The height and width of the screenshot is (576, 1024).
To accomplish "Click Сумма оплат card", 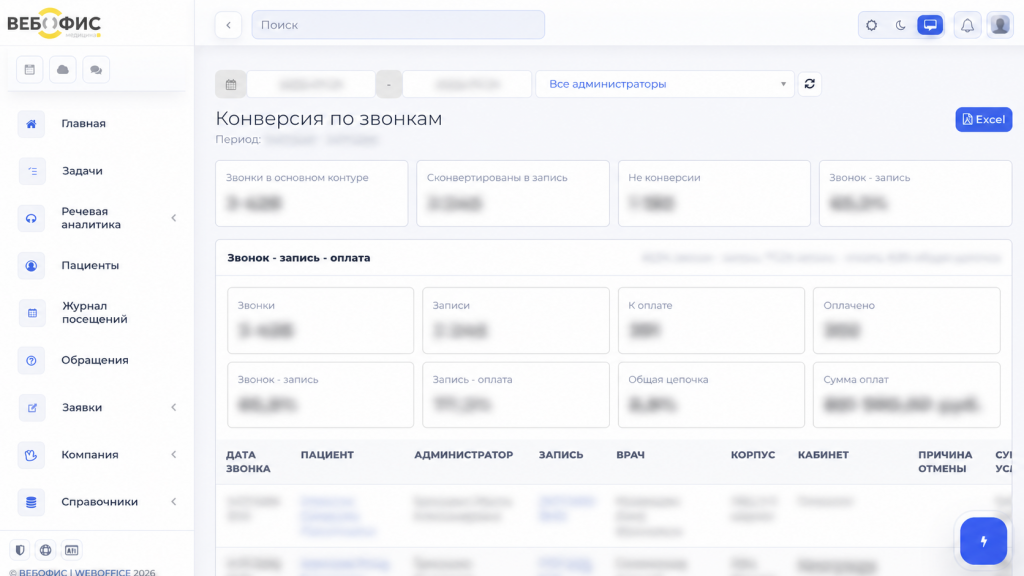I will [906, 395].
